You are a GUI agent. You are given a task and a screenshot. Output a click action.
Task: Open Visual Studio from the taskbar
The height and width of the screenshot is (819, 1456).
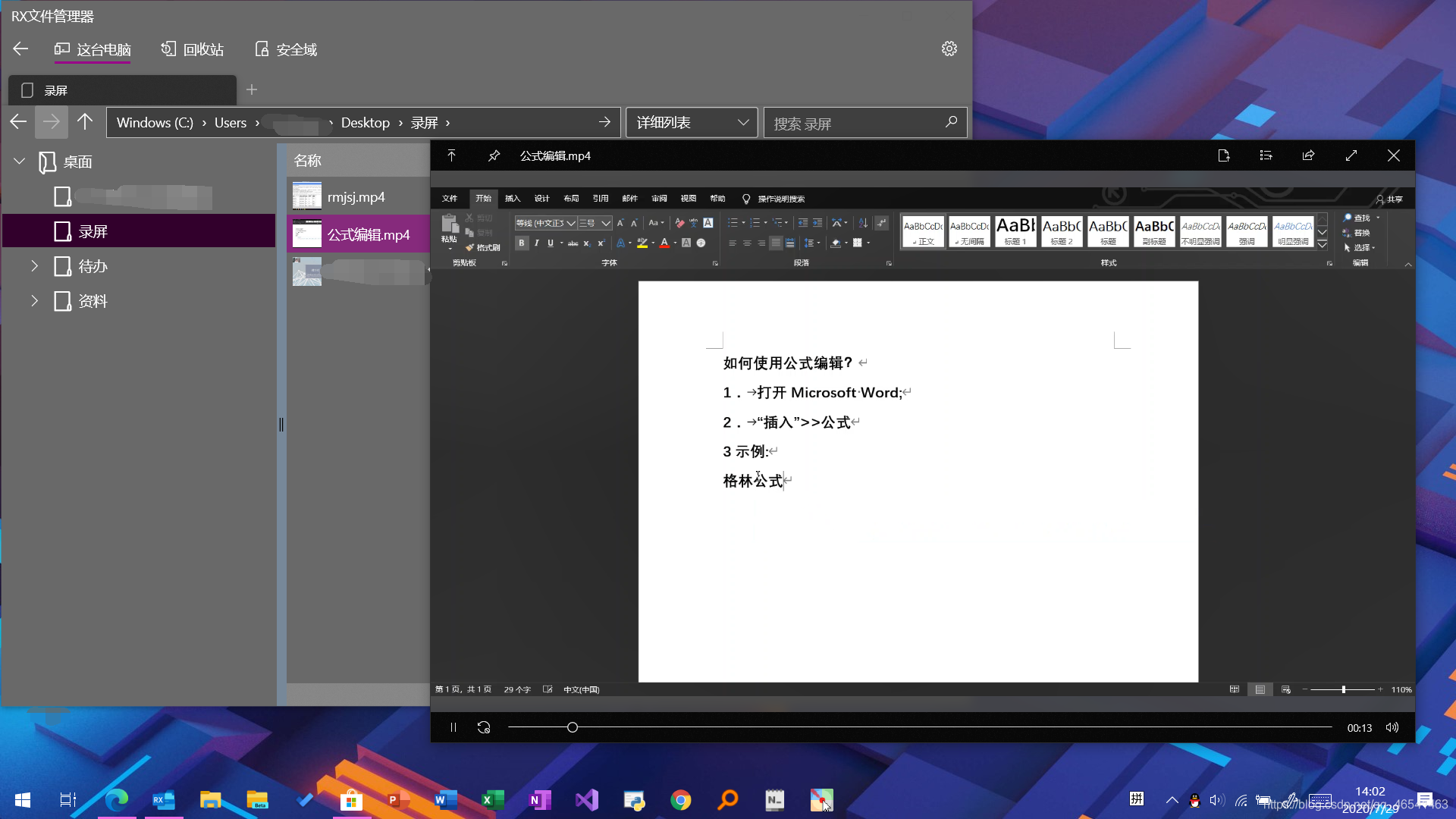click(587, 800)
